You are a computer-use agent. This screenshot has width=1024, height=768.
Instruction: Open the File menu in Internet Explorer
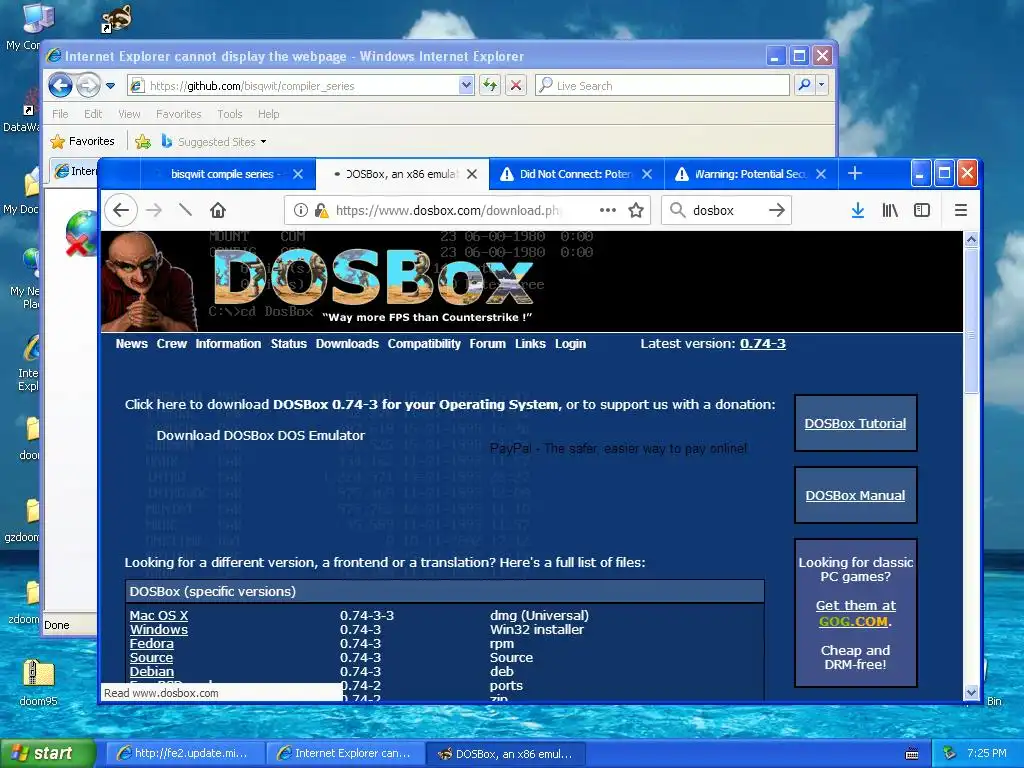click(60, 114)
